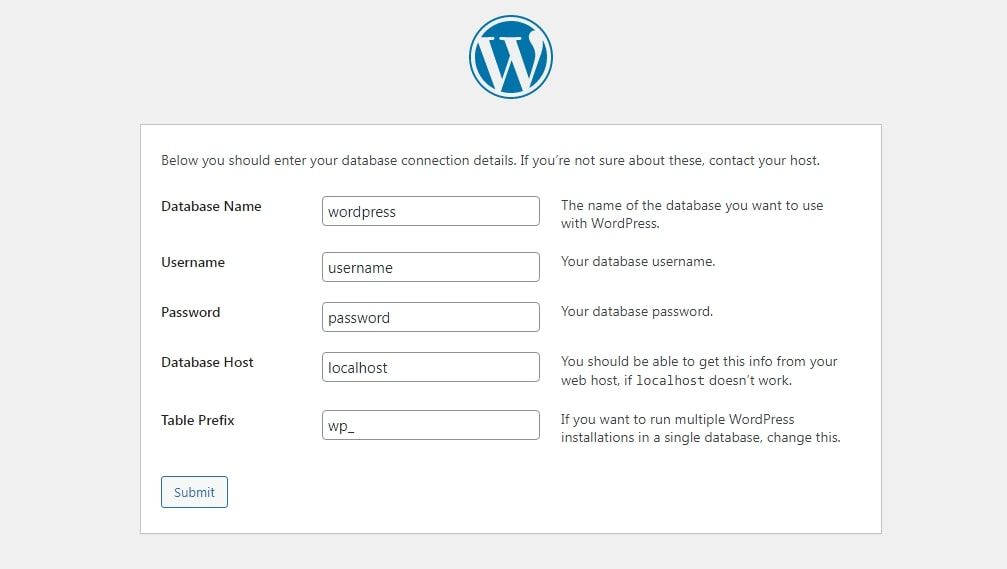Click the intro text about database connection details
Screen dimensions: 1007x569
pos(490,160)
